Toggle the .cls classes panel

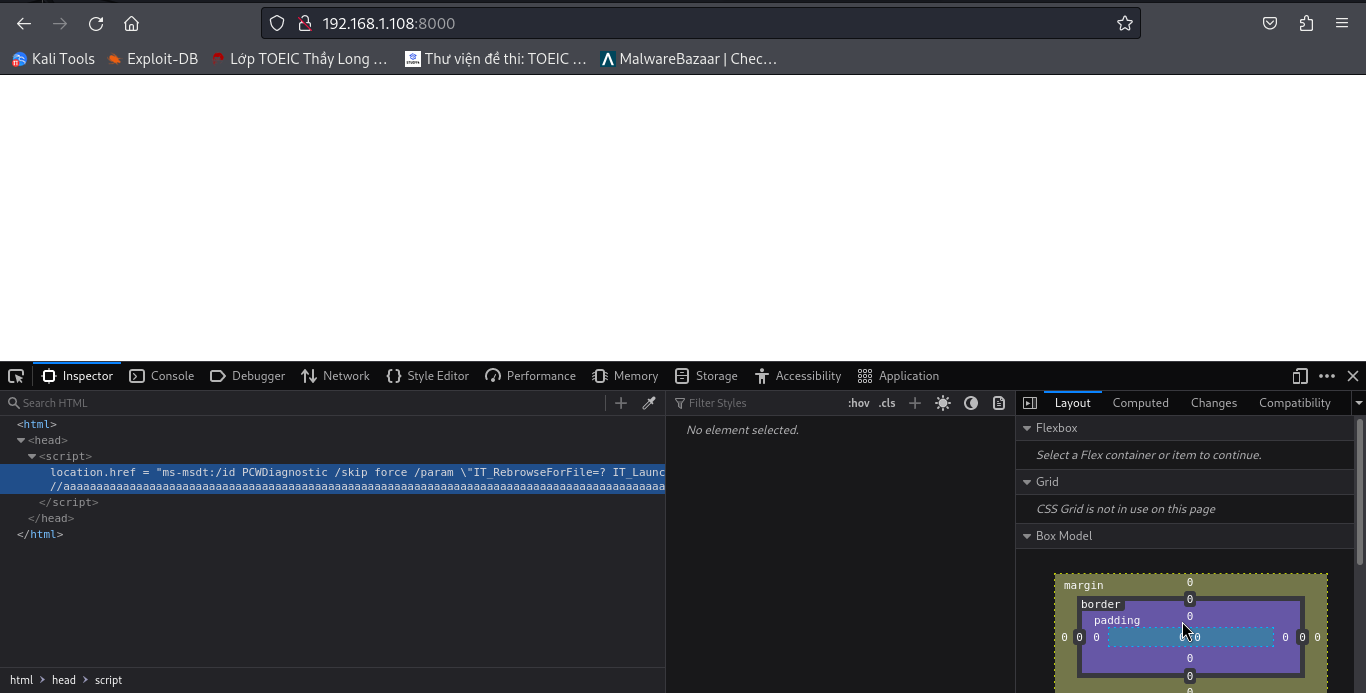coord(887,403)
